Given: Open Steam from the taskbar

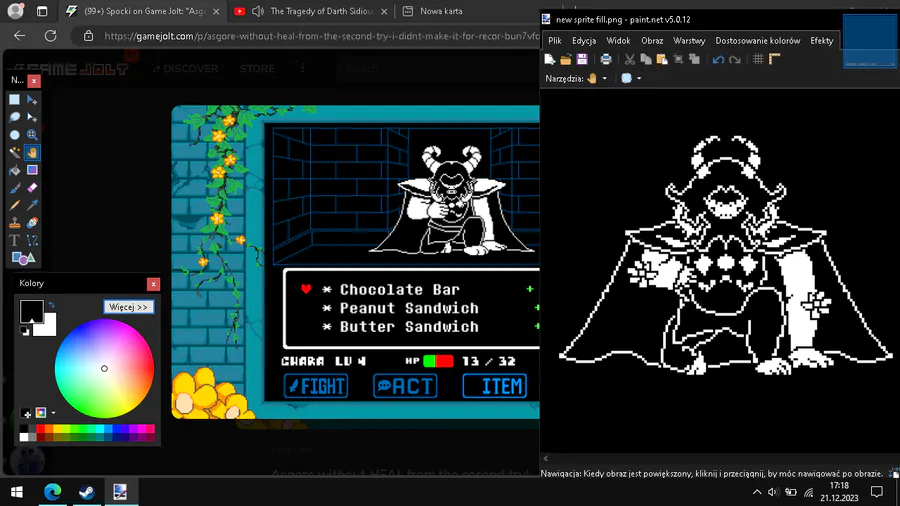Looking at the screenshot, I should tap(87, 492).
